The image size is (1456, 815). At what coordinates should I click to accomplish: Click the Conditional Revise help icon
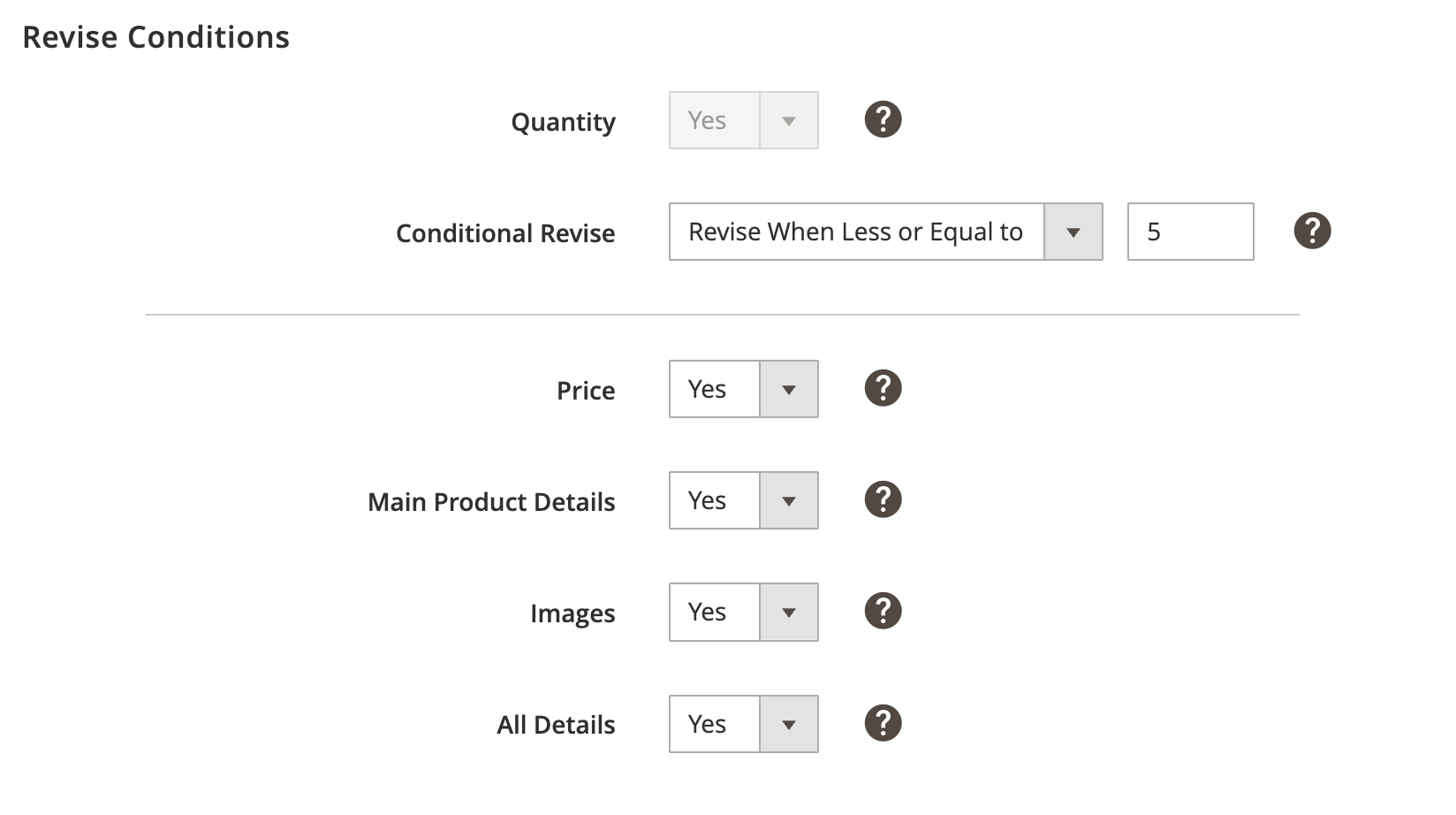click(1312, 231)
